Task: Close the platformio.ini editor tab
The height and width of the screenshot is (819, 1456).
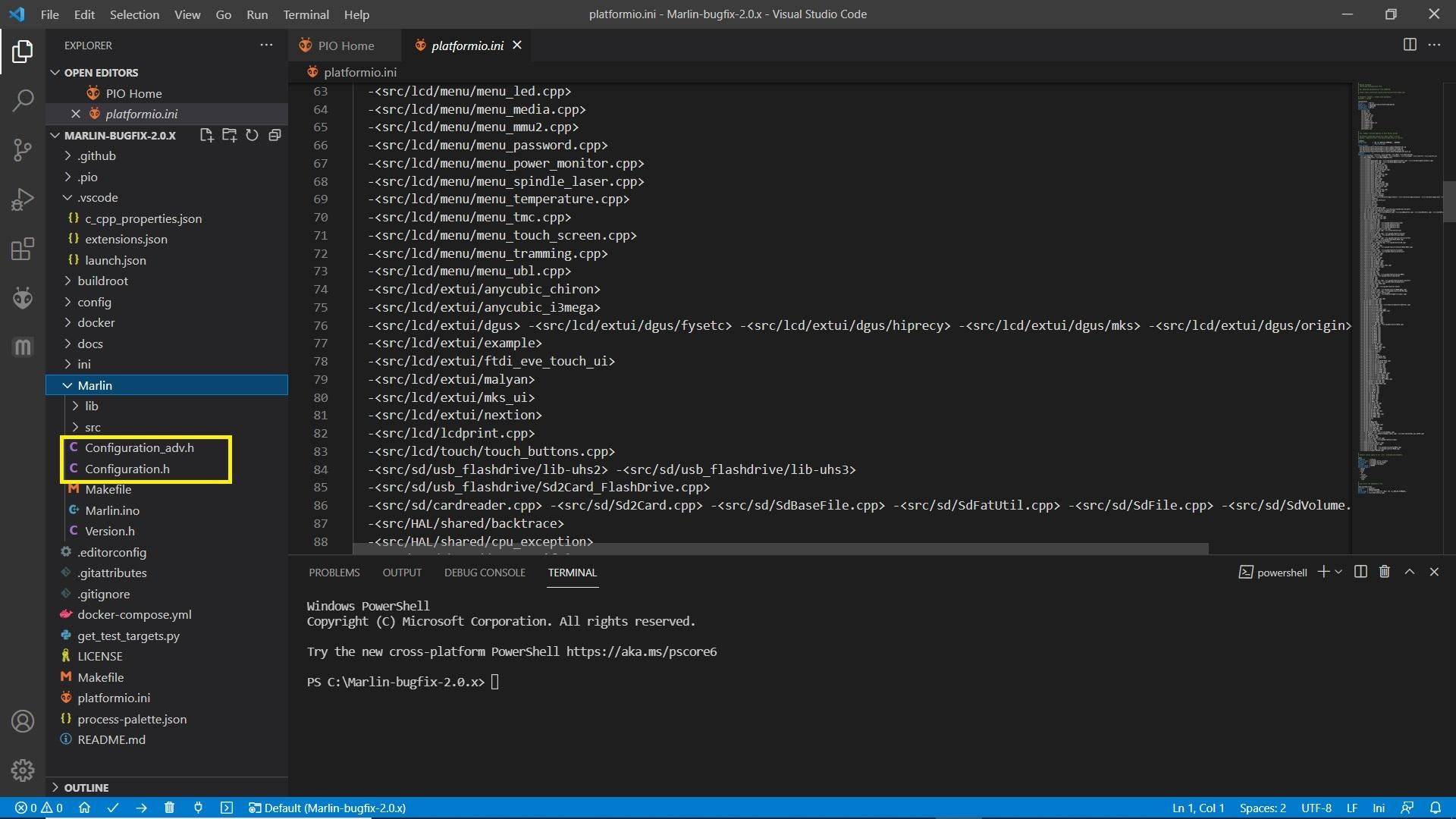Action: [517, 45]
